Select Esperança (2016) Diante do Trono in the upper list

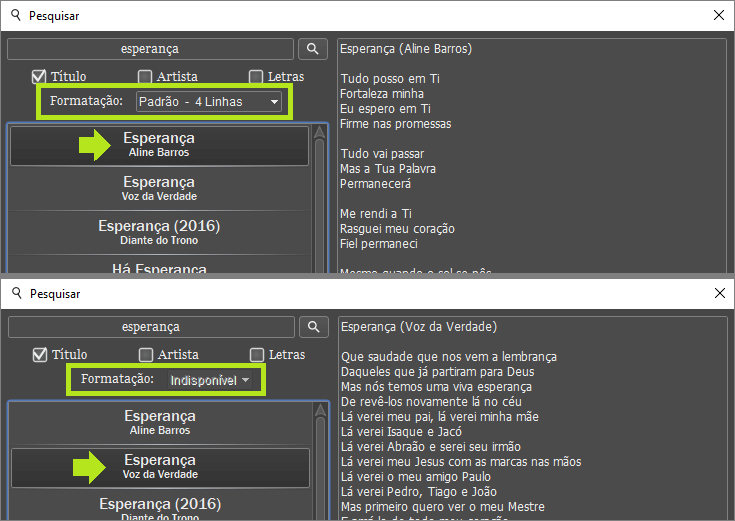[x=159, y=232]
